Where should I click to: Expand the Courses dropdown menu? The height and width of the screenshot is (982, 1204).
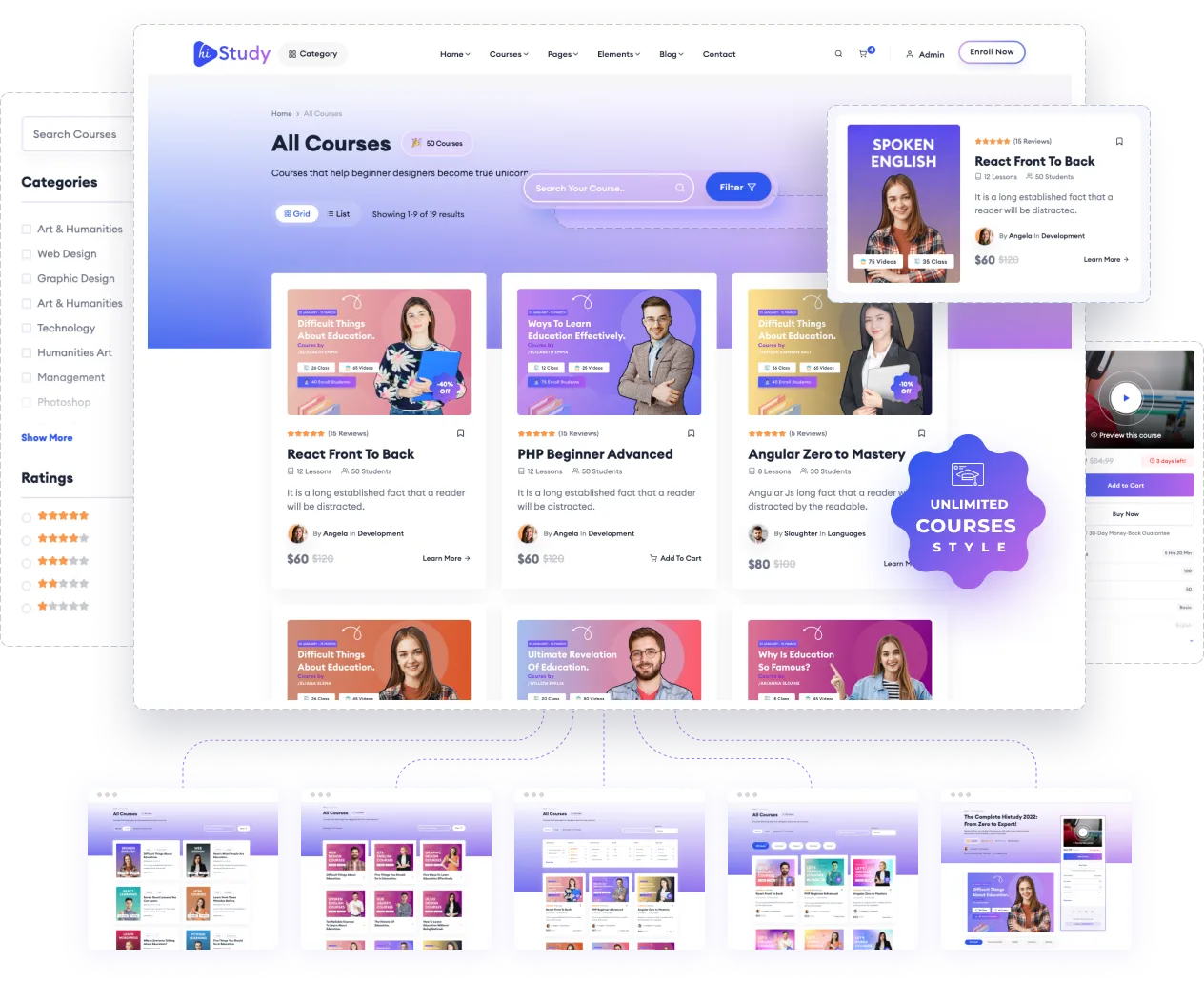coord(508,54)
